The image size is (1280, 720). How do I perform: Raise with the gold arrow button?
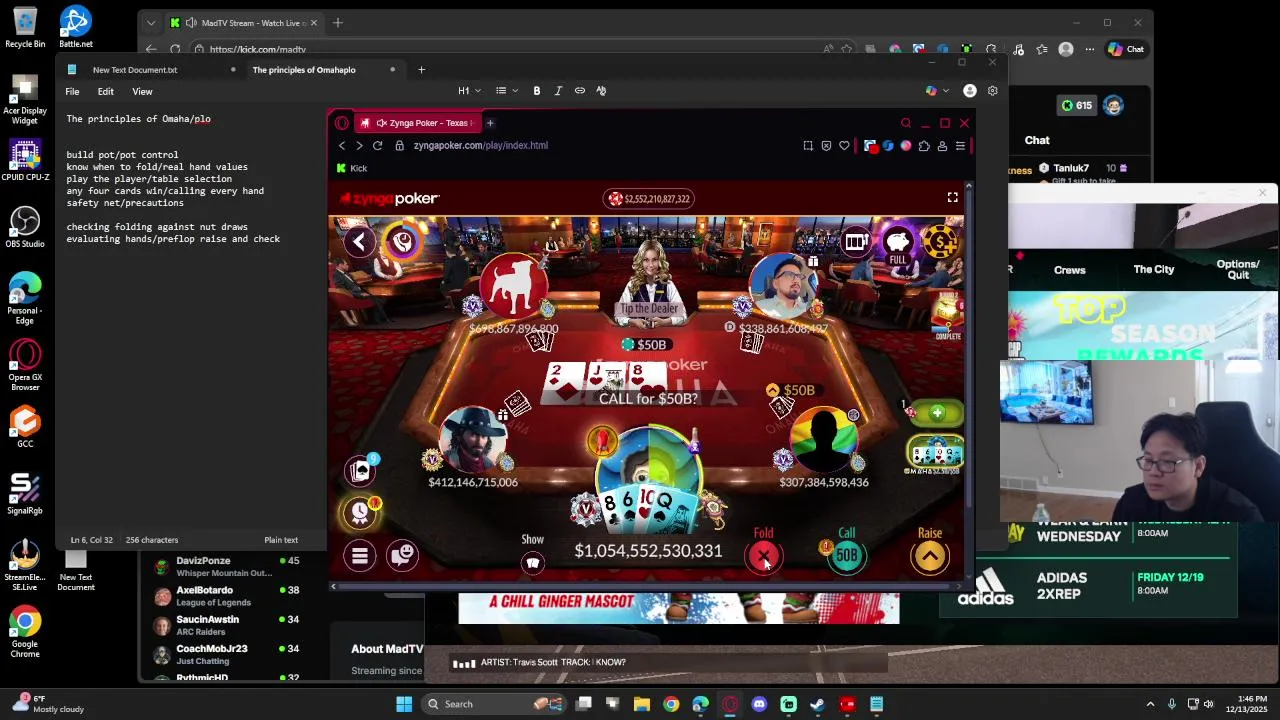[x=930, y=556]
